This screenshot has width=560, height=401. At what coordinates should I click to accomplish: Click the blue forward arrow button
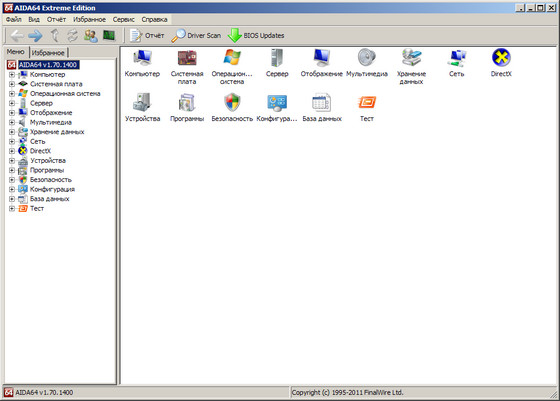point(35,35)
